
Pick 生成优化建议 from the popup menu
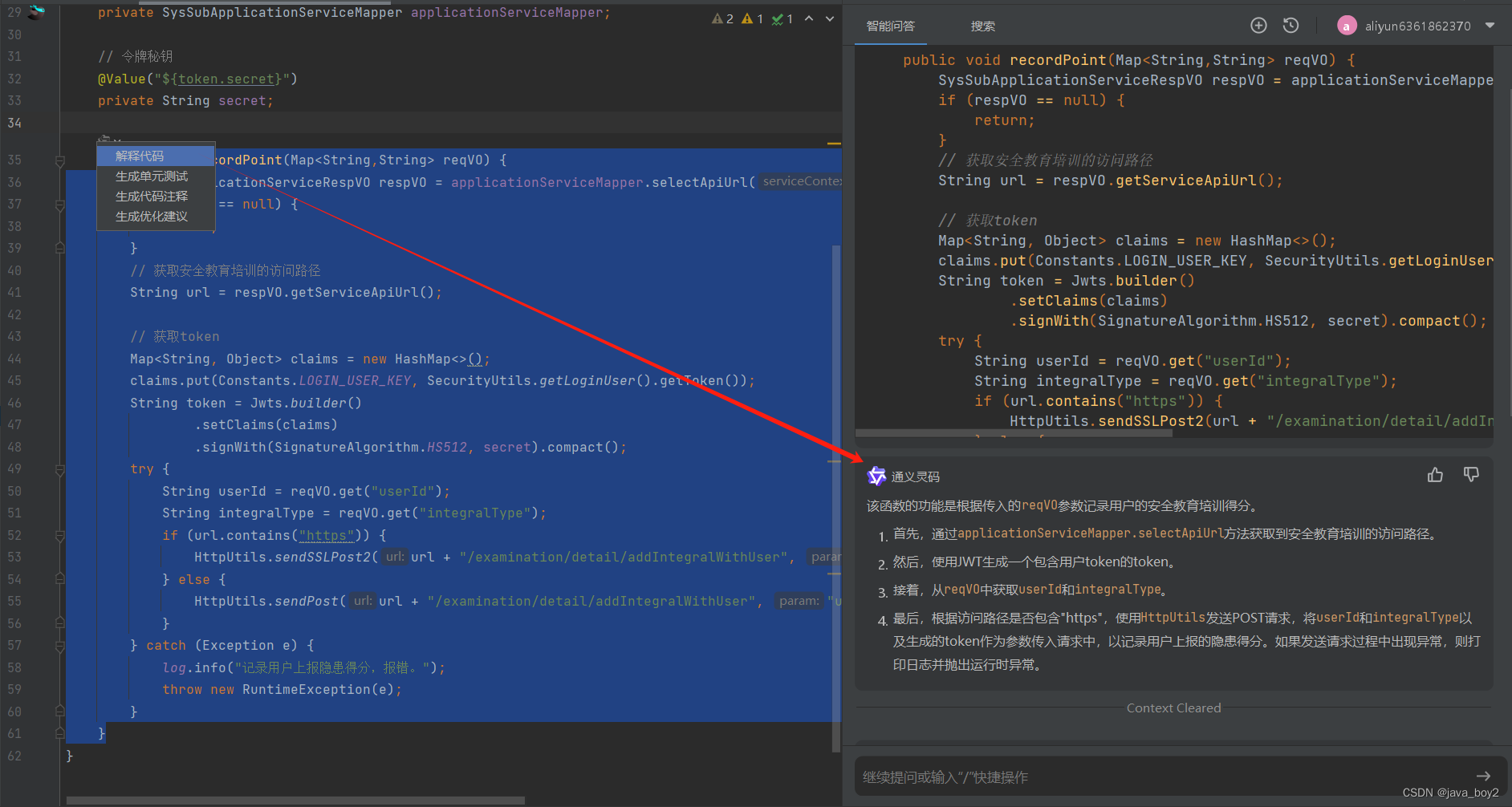(x=156, y=216)
